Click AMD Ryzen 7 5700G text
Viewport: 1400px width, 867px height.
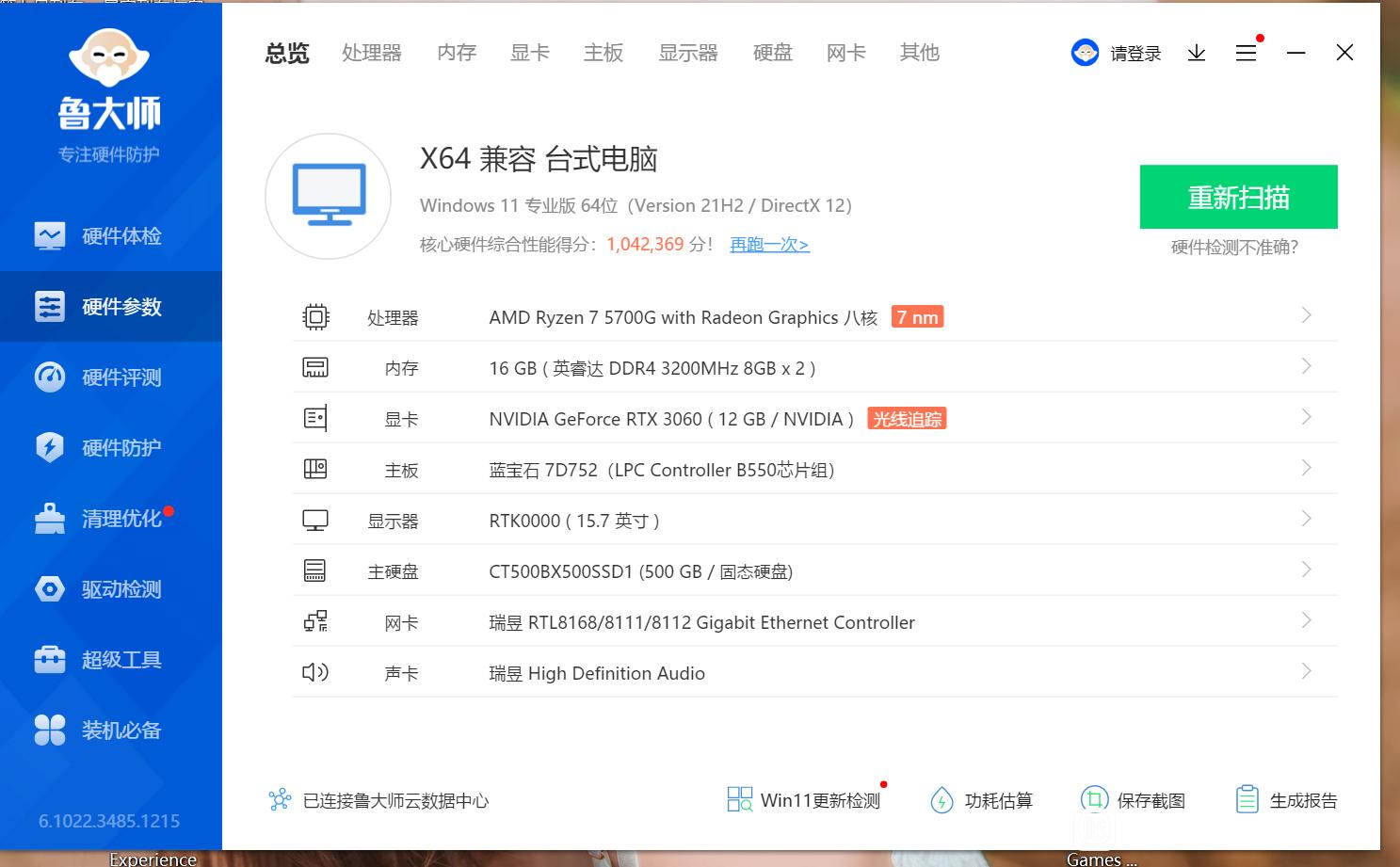(684, 318)
